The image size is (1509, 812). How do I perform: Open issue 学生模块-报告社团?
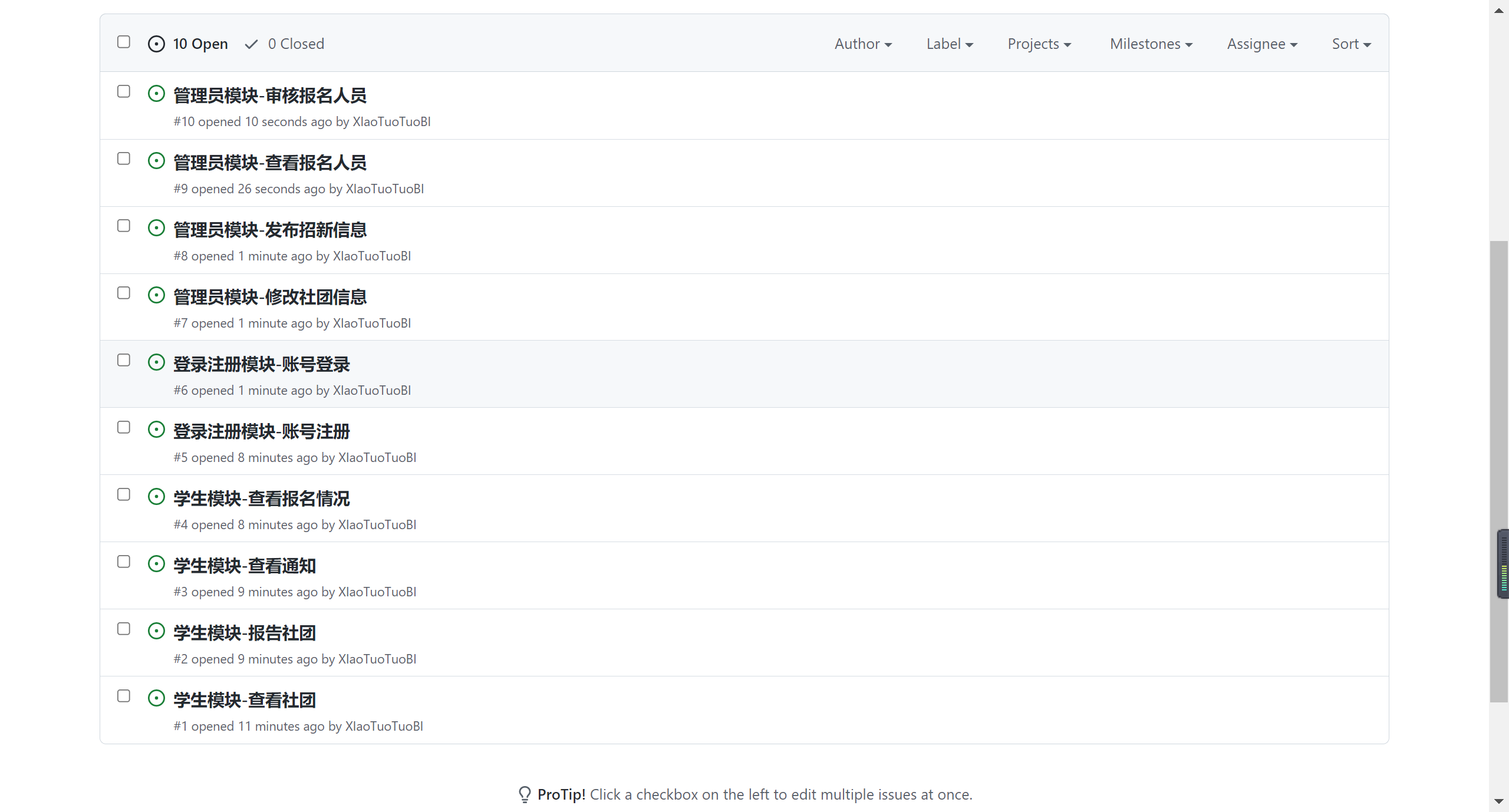pos(245,632)
